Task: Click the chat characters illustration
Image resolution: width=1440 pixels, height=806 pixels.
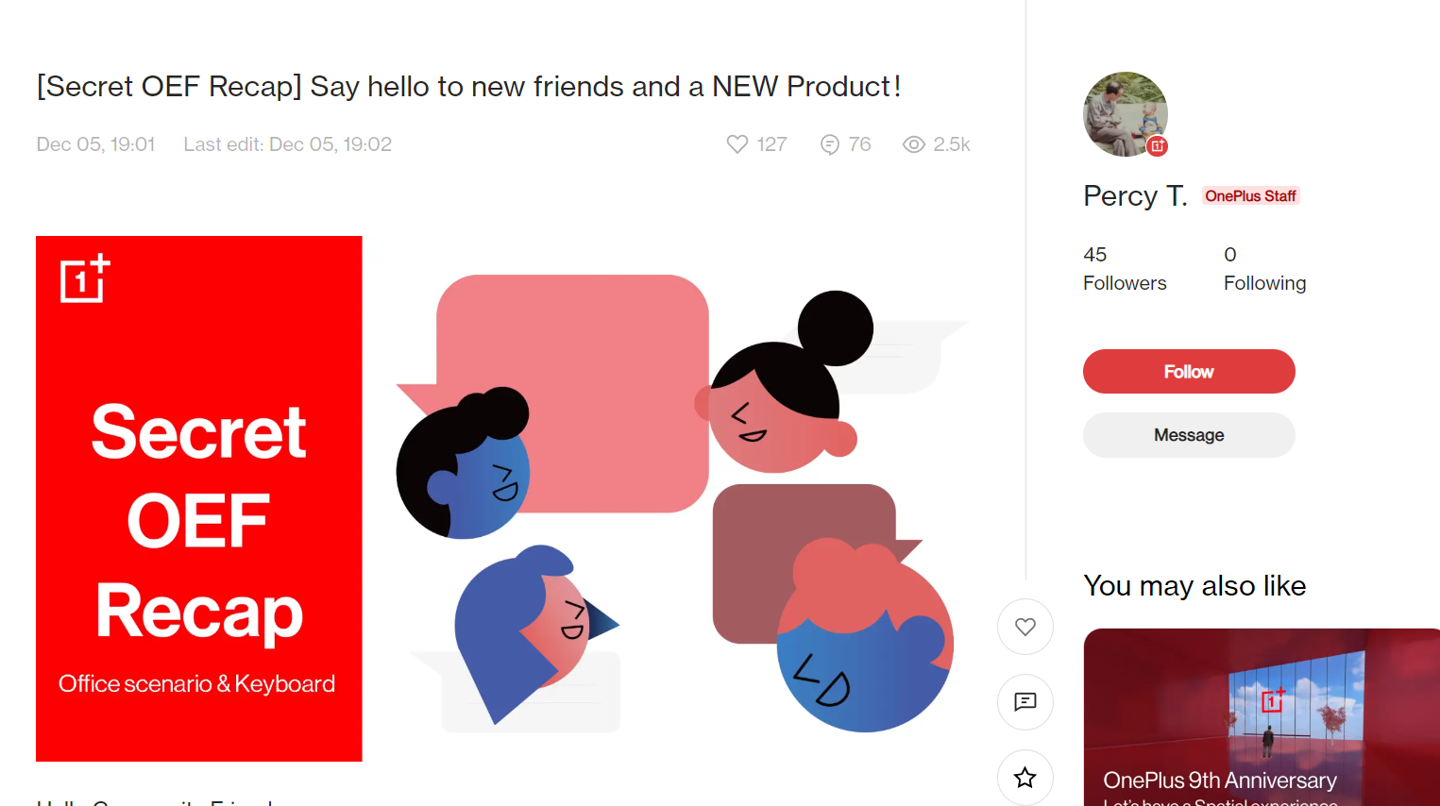Action: click(680, 500)
